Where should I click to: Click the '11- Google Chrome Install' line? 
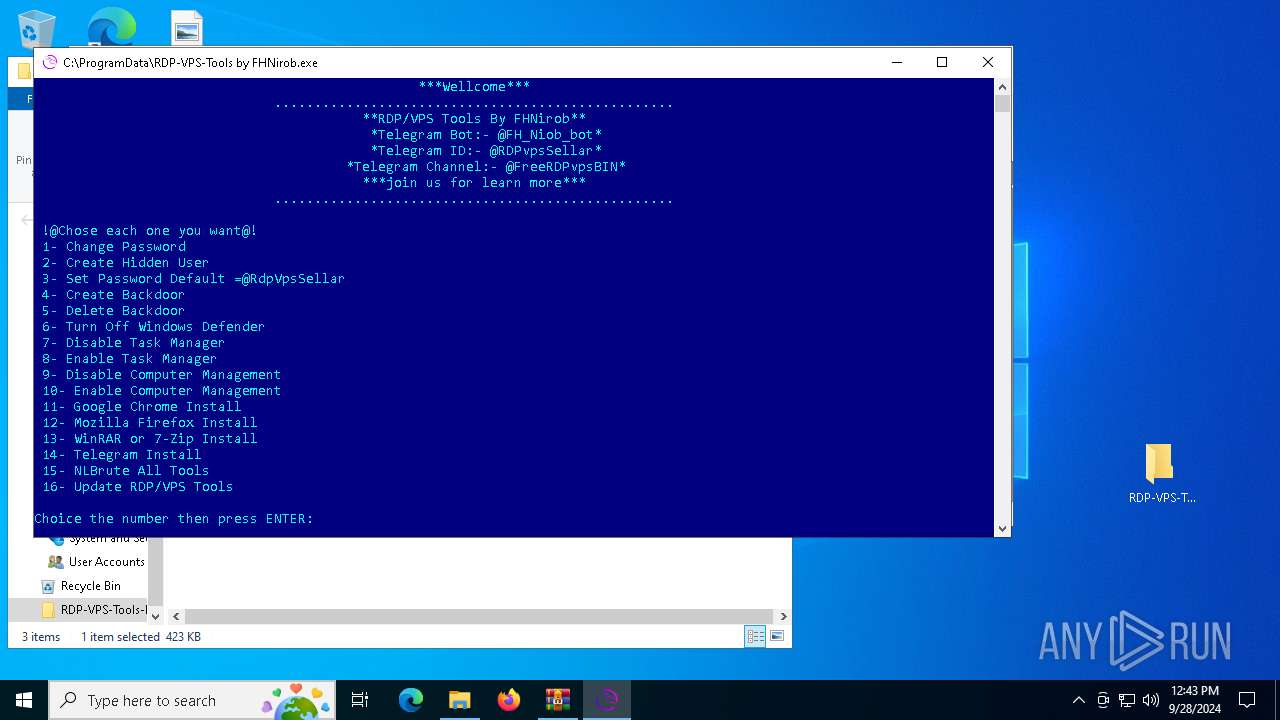tap(141, 406)
